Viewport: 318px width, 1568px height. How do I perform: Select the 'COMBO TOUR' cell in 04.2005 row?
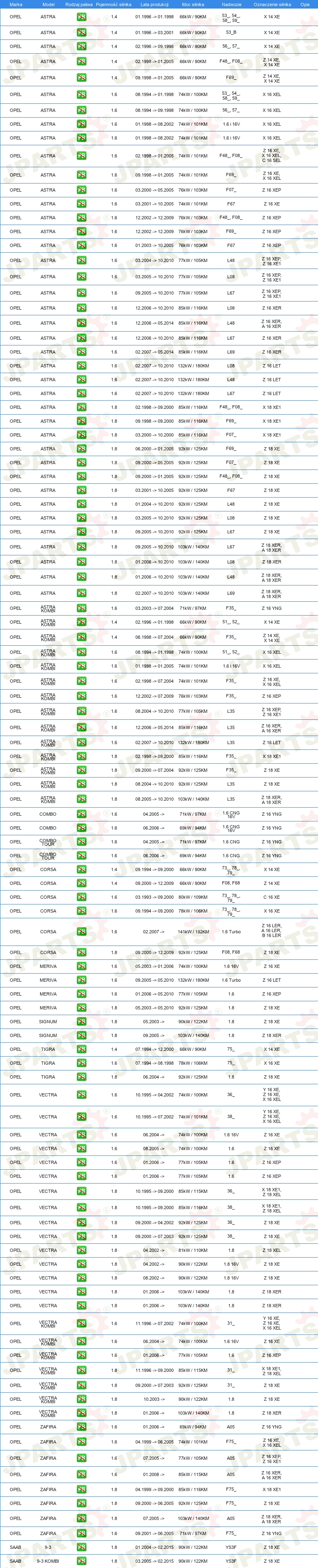coord(48,843)
